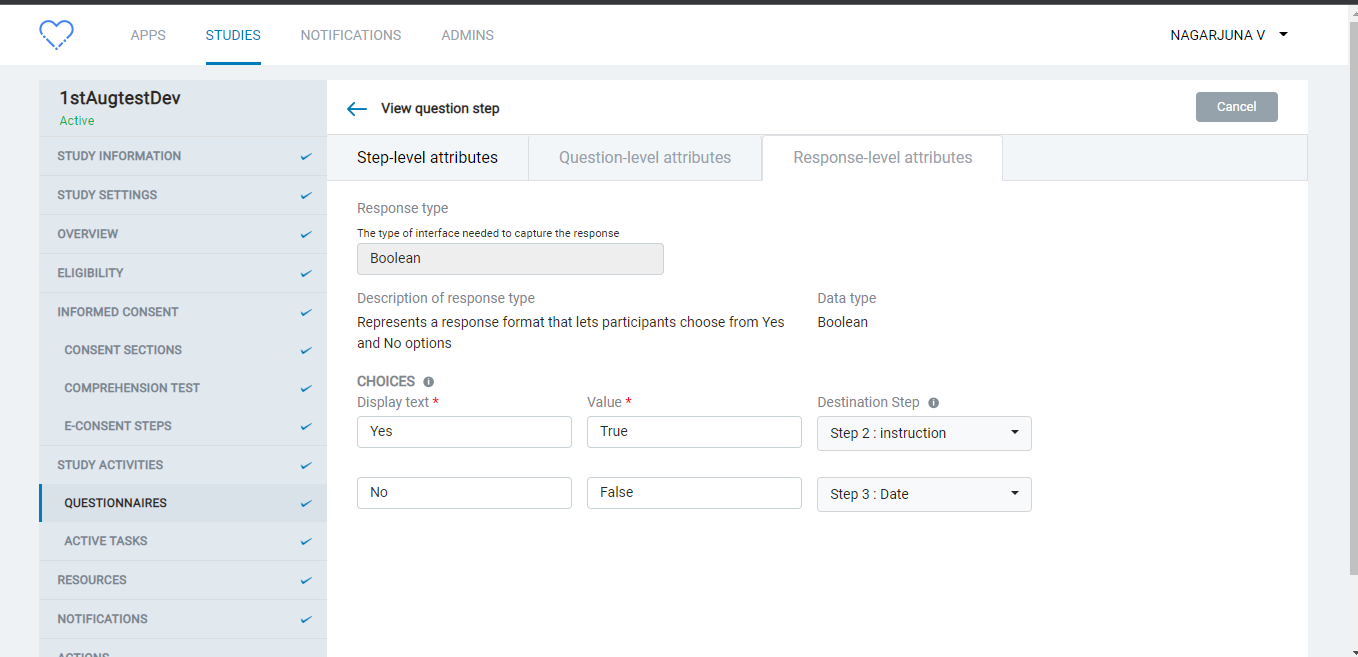Click the back arrow beside View question step
The height and width of the screenshot is (657, 1358).
[357, 109]
